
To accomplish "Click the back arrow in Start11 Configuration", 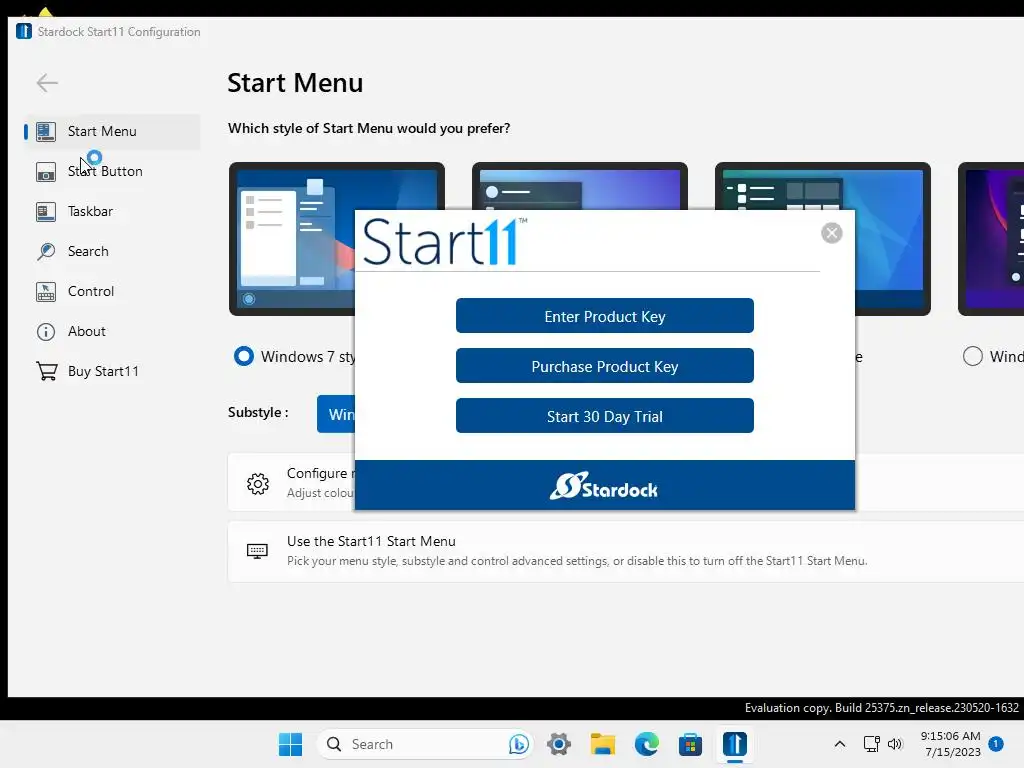I will click(47, 83).
